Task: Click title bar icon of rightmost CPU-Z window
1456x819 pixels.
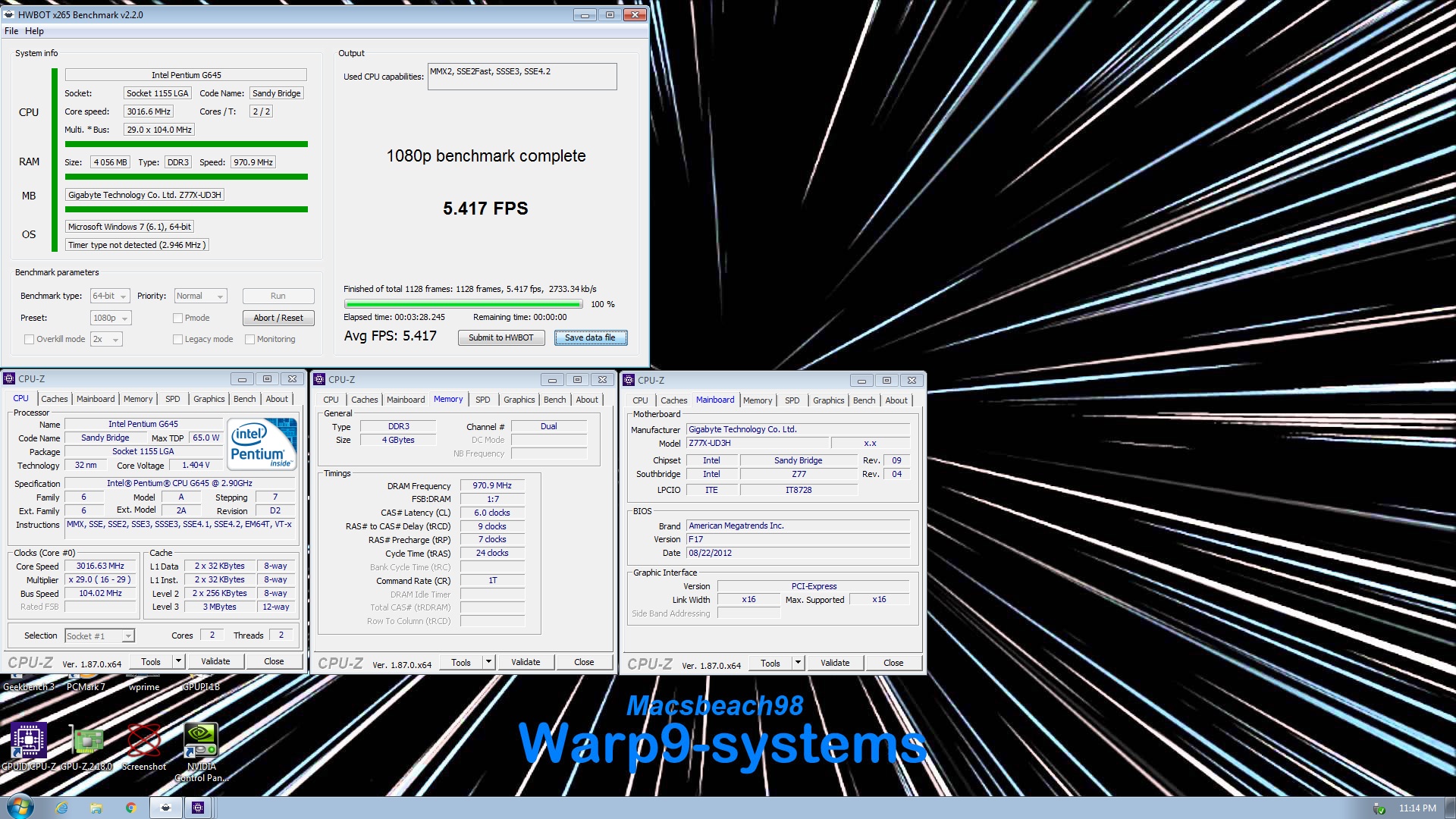Action: tap(629, 380)
